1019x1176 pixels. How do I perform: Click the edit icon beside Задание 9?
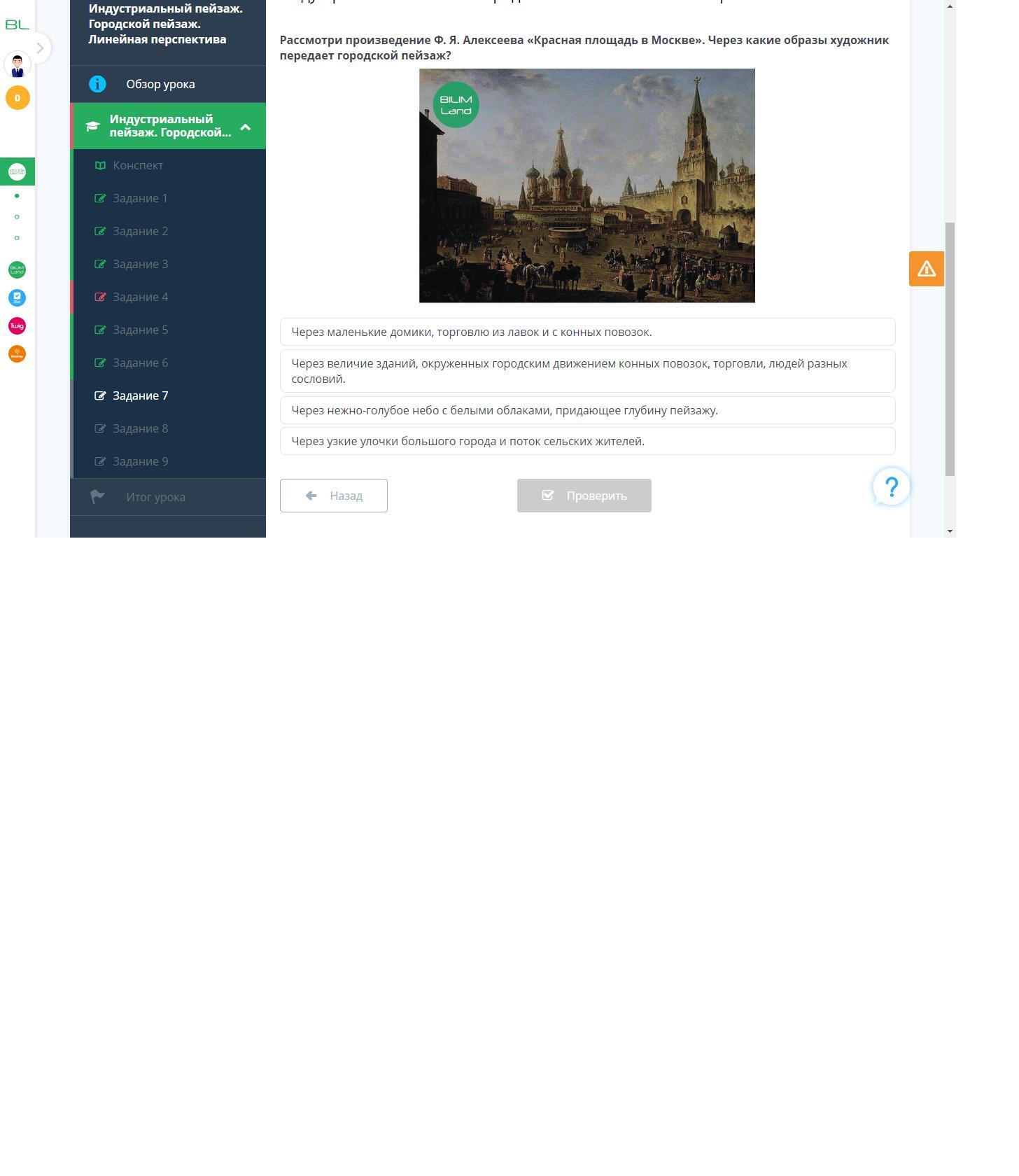point(100,462)
